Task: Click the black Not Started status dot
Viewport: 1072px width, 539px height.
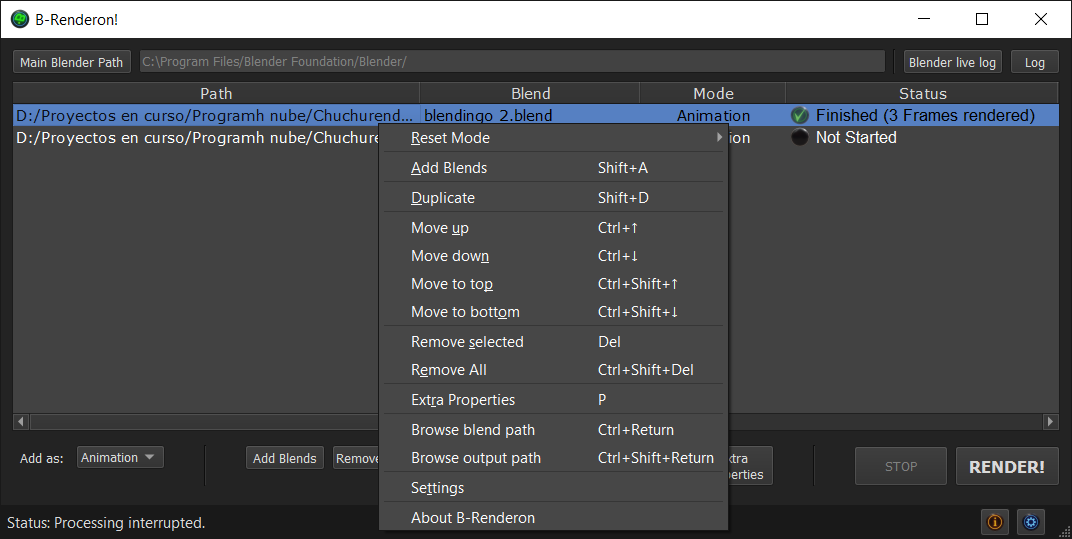Action: pos(800,137)
